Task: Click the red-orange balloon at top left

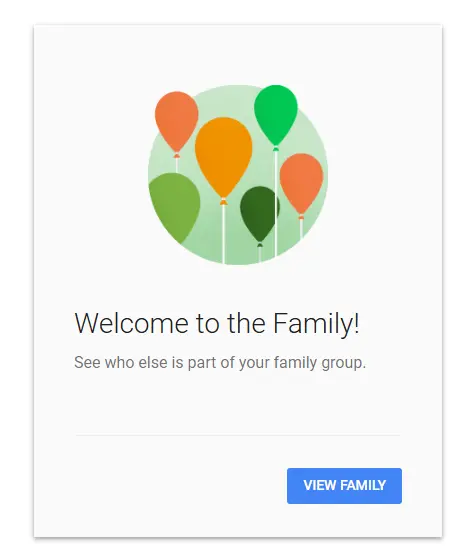Action: tap(176, 121)
